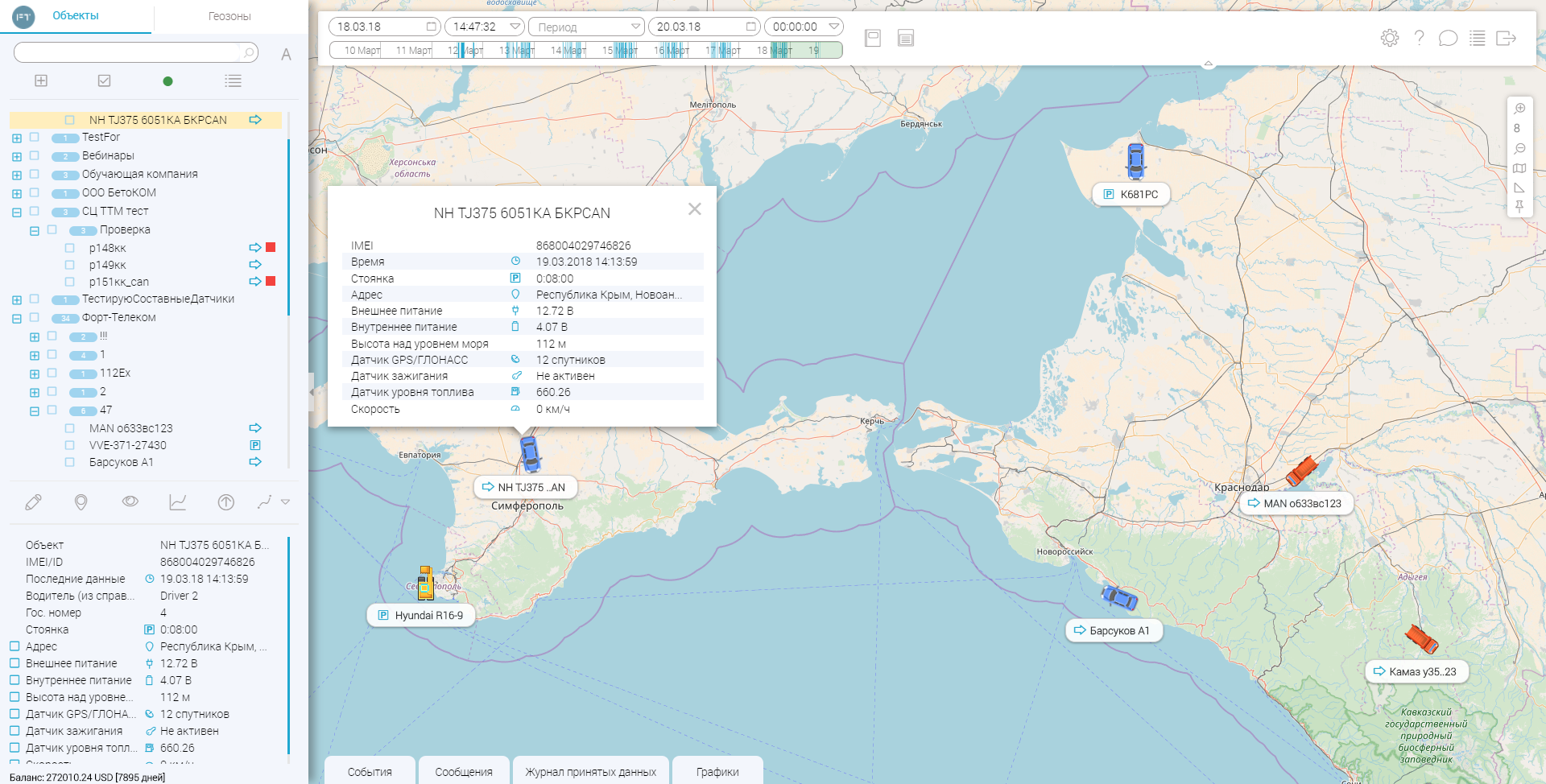Switch to the Геозоны tab
Image resolution: width=1546 pixels, height=784 pixels.
(x=229, y=16)
